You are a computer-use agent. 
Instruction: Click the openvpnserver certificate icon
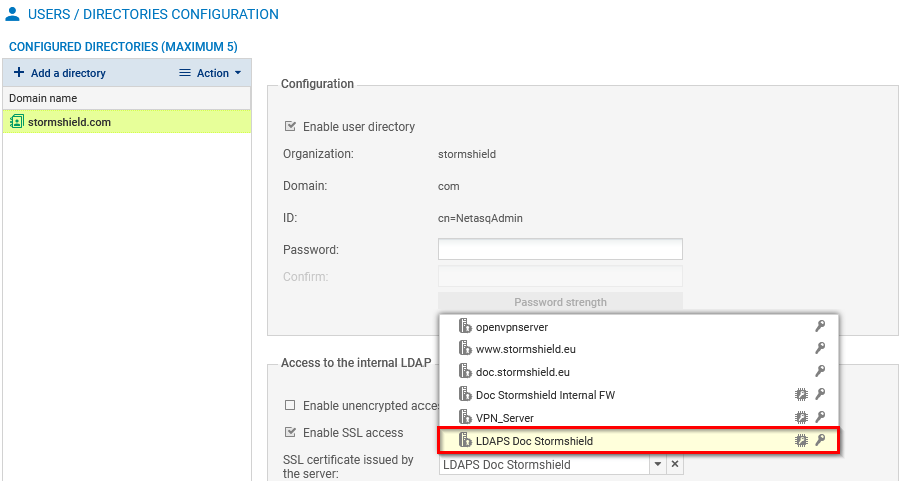point(464,327)
